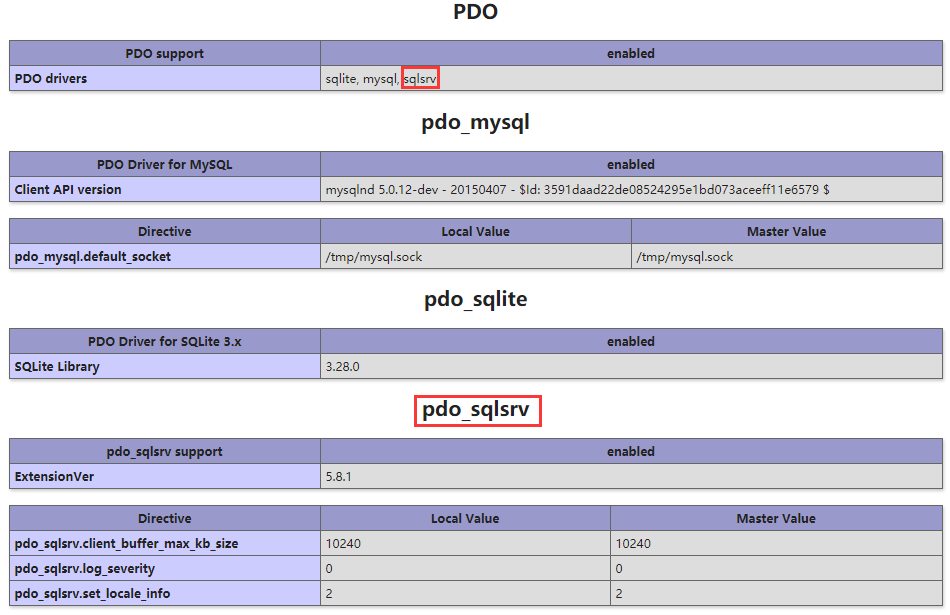Screen dimensions: 950x615
Task: Click the SQLite Library row label
Action: coord(57,366)
